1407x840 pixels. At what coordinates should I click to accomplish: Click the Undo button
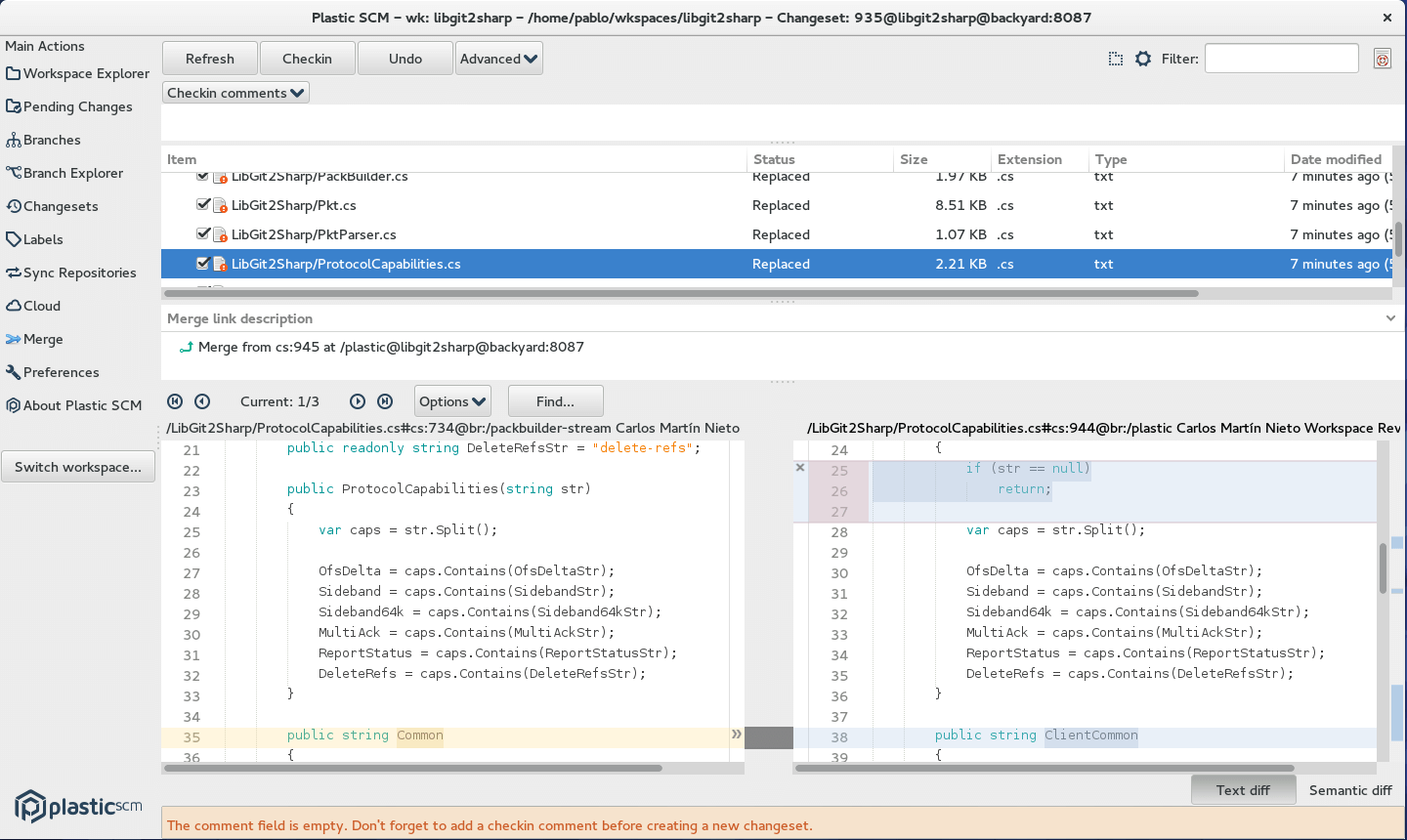tap(405, 59)
